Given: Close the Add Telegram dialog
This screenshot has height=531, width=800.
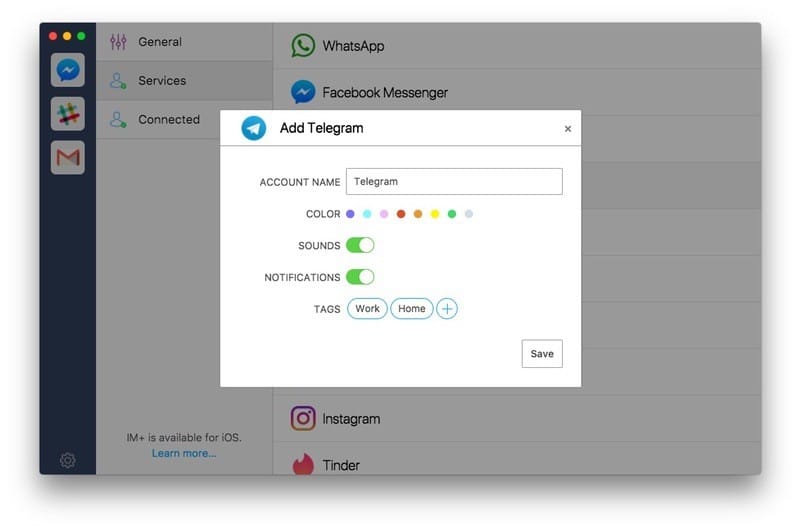Looking at the screenshot, I should (x=568, y=129).
